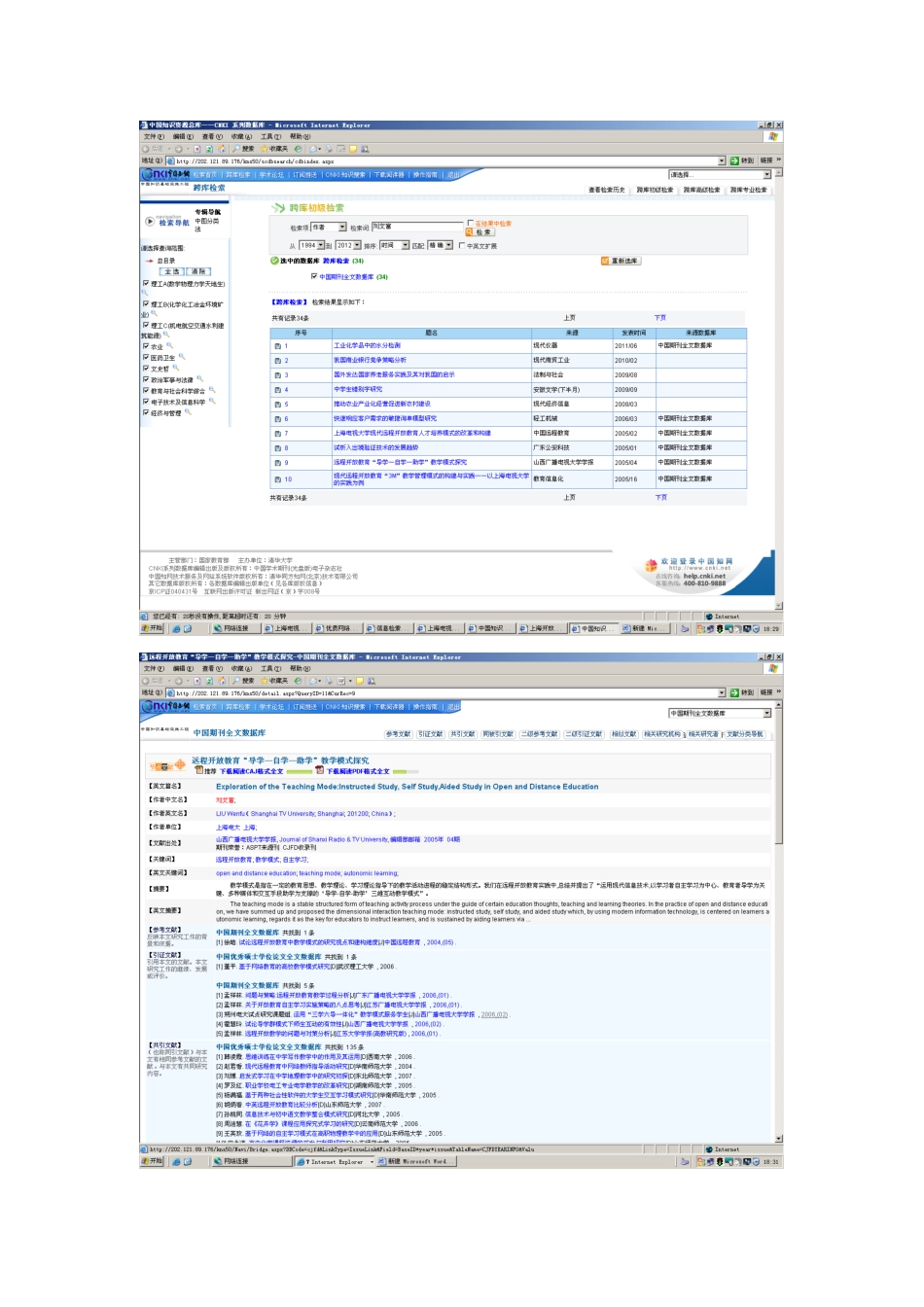Screen dimensions: 924x1307
Task: Click 检索导航 play arrow icon
Action: click(150, 222)
